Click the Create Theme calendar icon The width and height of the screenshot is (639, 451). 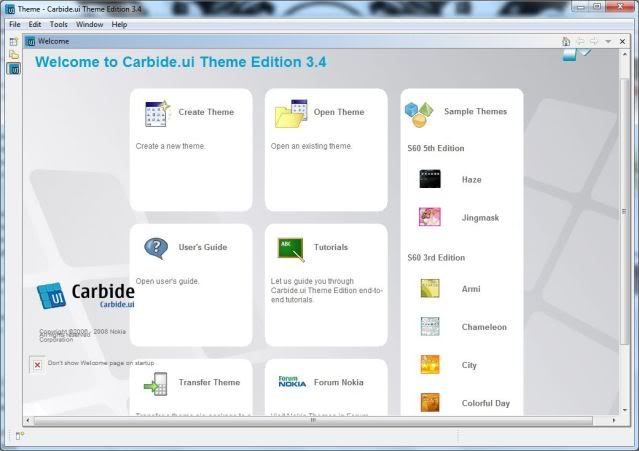157,113
